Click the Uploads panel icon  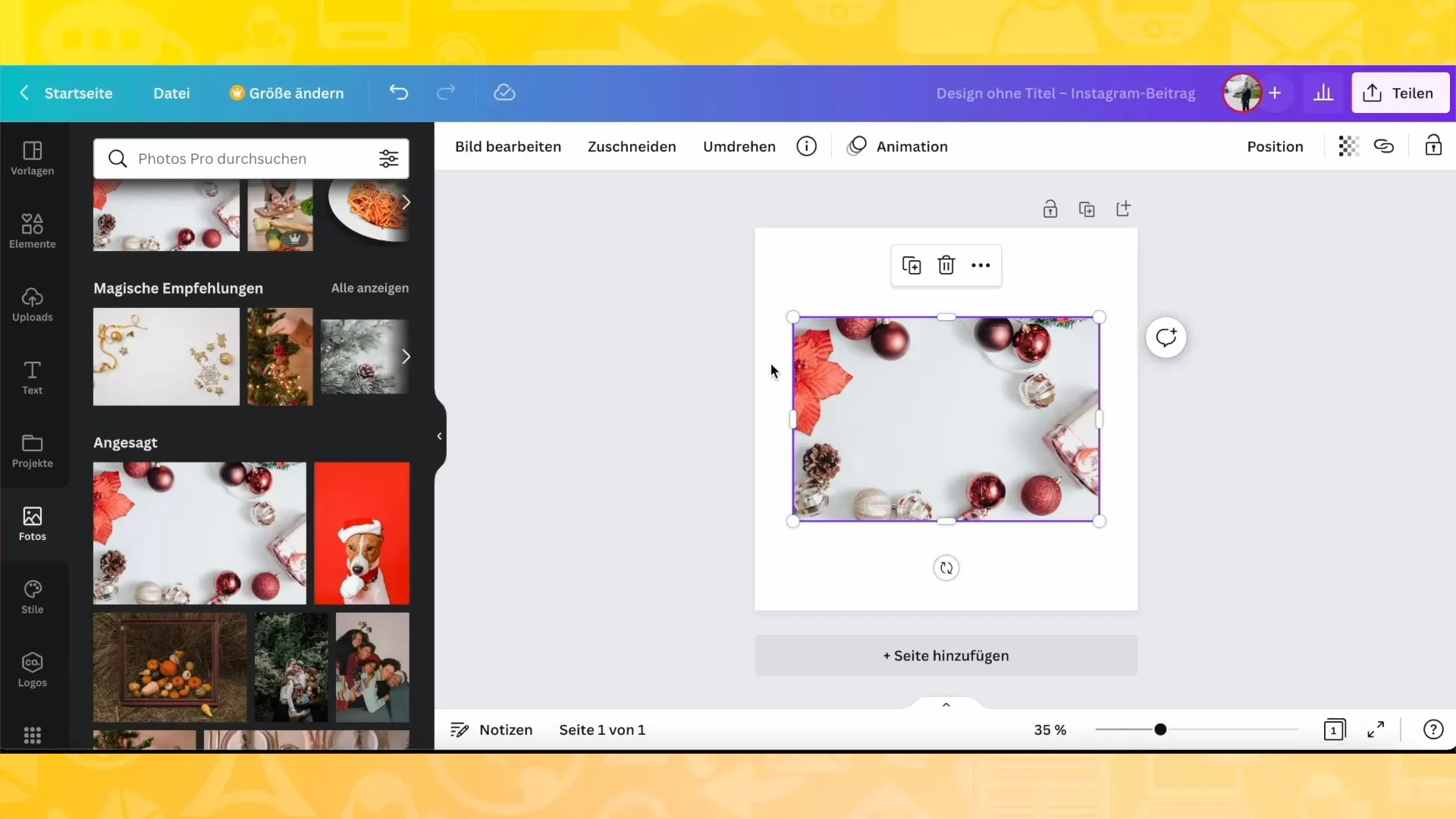[x=32, y=303]
